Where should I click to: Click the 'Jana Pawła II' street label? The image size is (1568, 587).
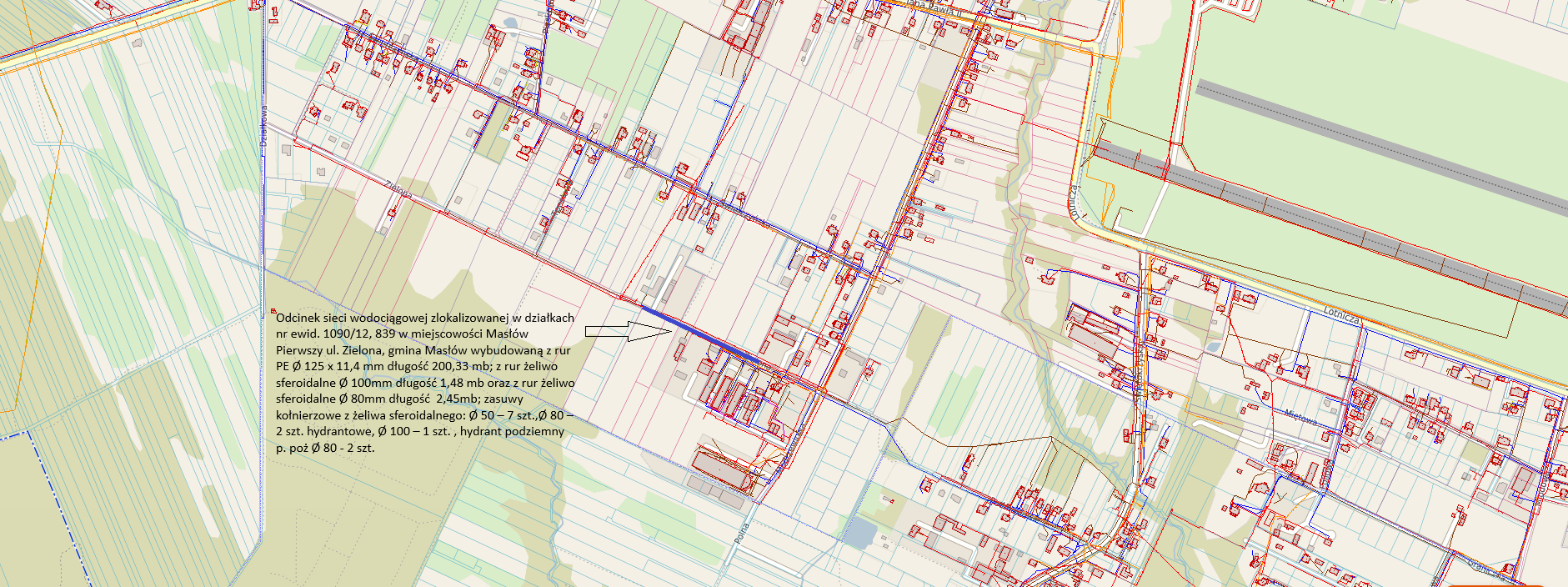tap(929, 4)
